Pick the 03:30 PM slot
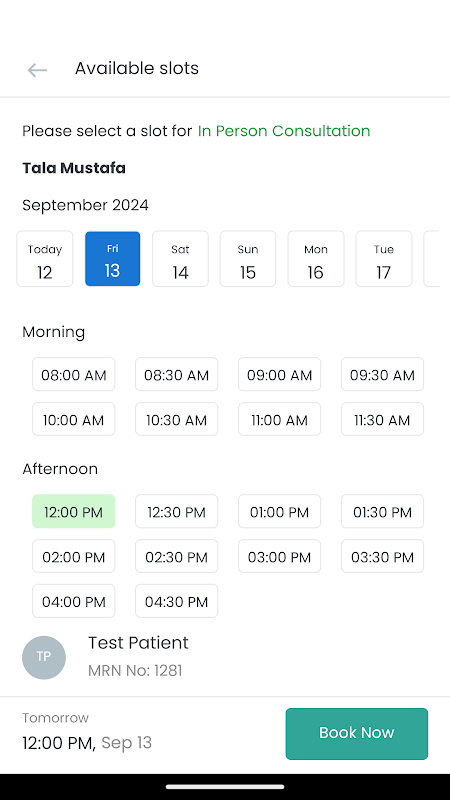The image size is (450, 800). click(x=382, y=556)
